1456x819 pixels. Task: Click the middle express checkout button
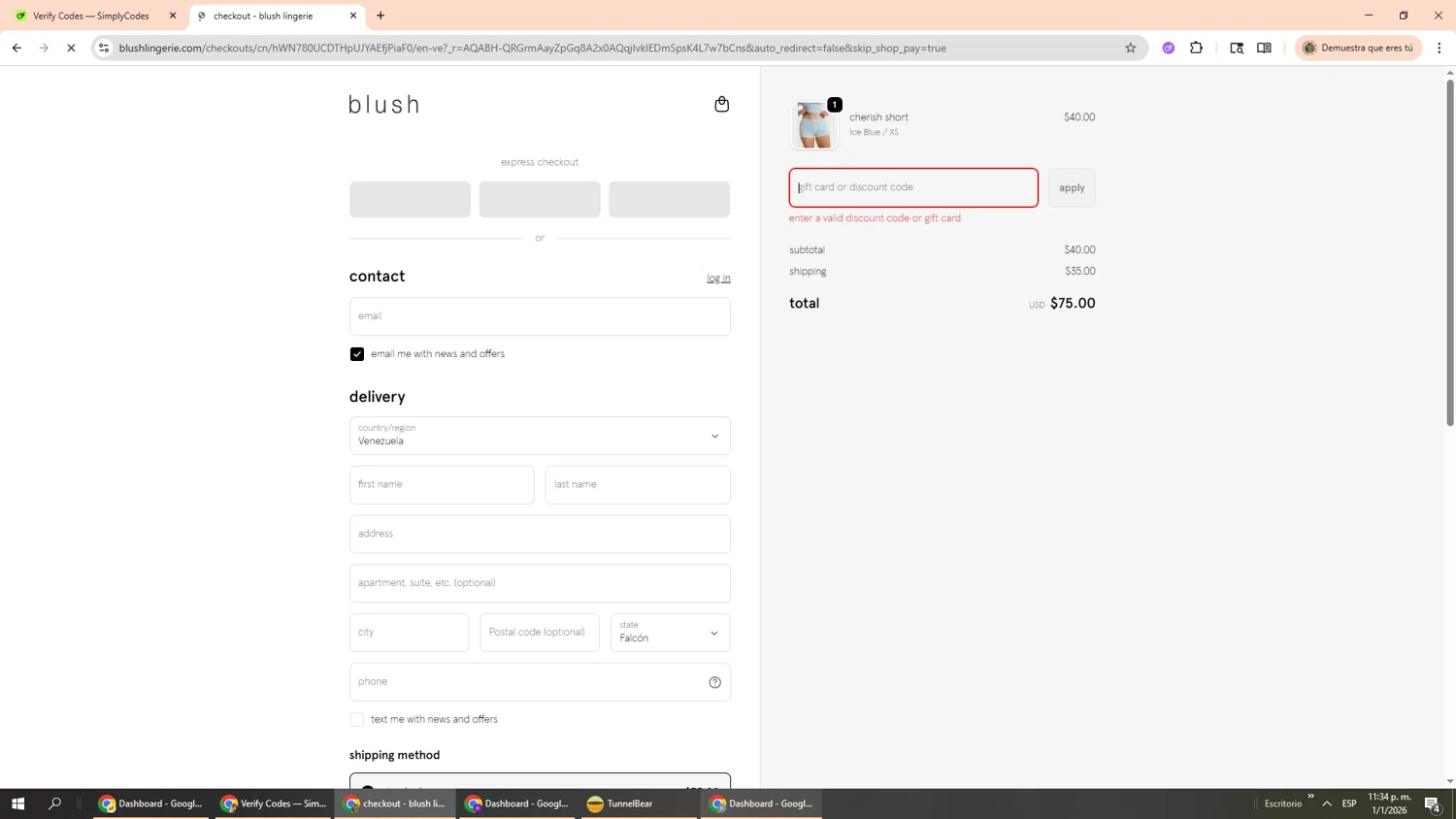540,199
